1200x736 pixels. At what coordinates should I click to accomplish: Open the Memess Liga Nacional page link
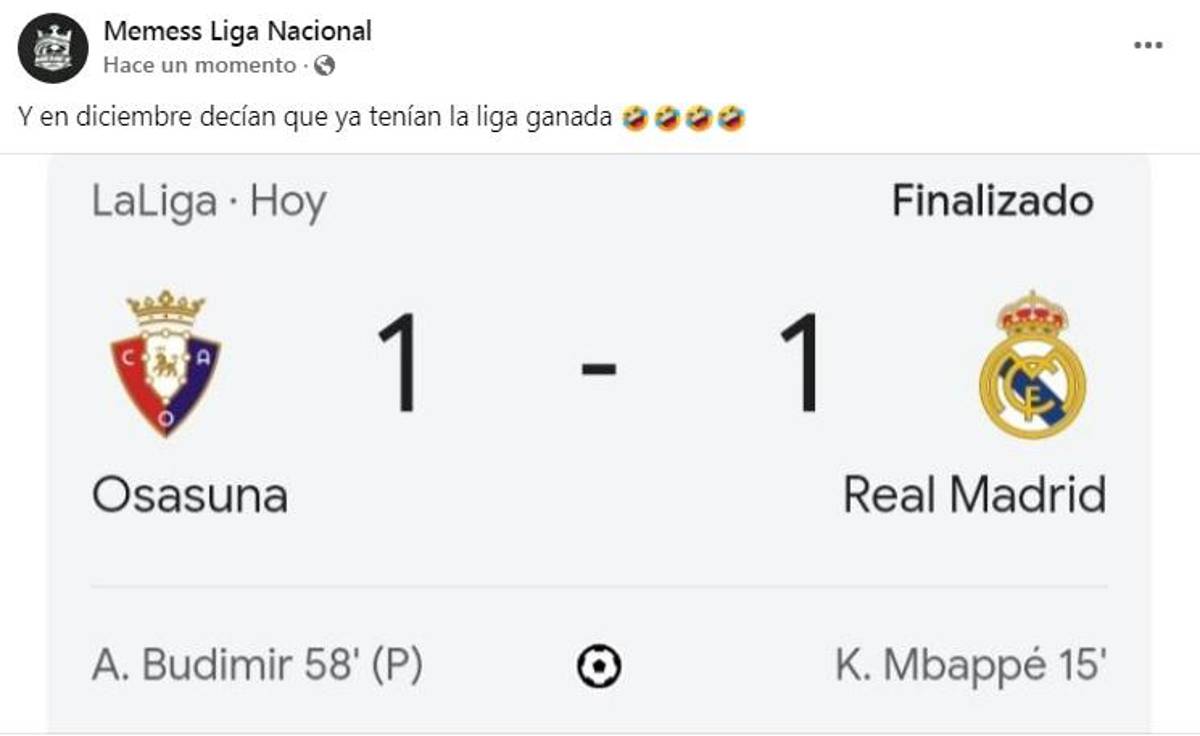pyautogui.click(x=237, y=31)
